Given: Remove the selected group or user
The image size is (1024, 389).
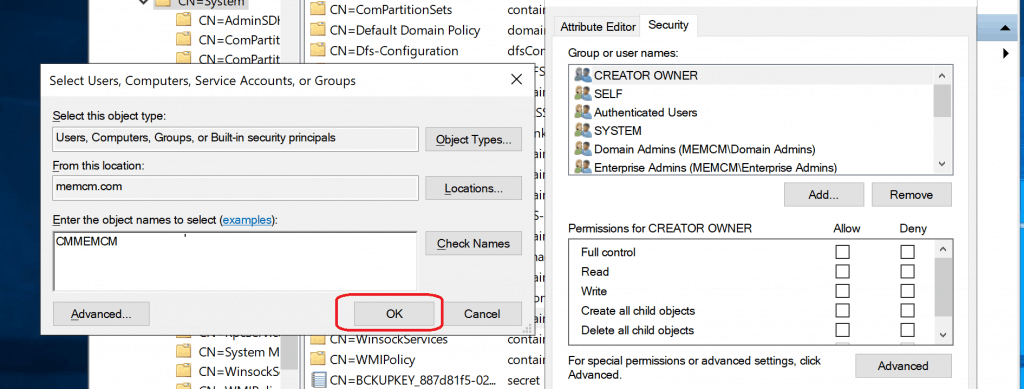Looking at the screenshot, I should click(x=911, y=194).
